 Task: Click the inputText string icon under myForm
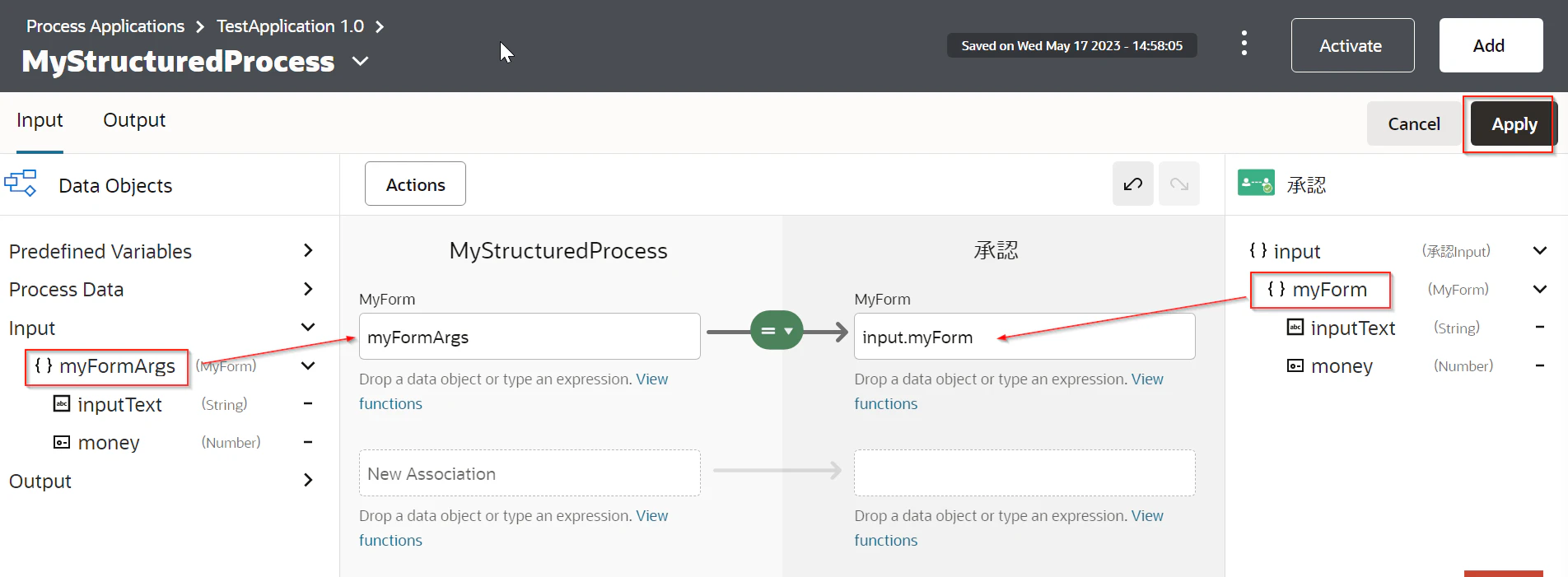[1295, 327]
